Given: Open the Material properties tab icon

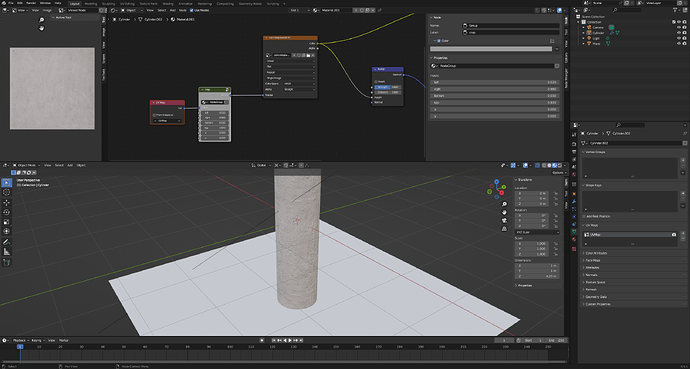Looking at the screenshot, I should click(574, 239).
